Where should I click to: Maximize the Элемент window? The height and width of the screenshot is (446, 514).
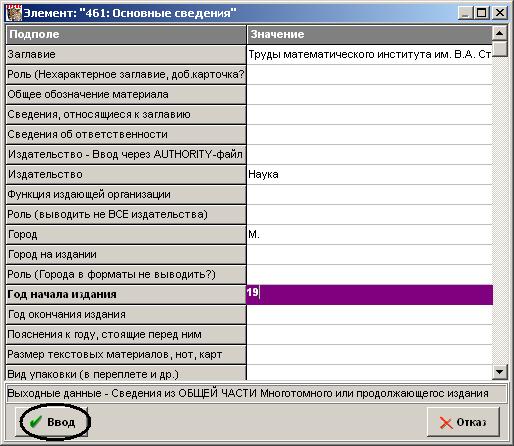coord(482,13)
